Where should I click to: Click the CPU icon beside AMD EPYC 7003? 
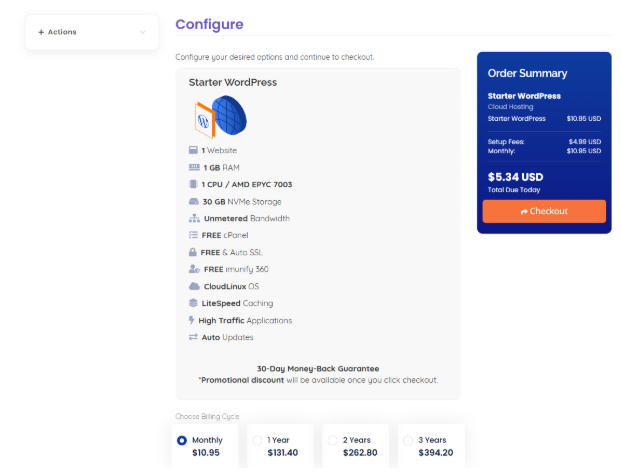193,184
